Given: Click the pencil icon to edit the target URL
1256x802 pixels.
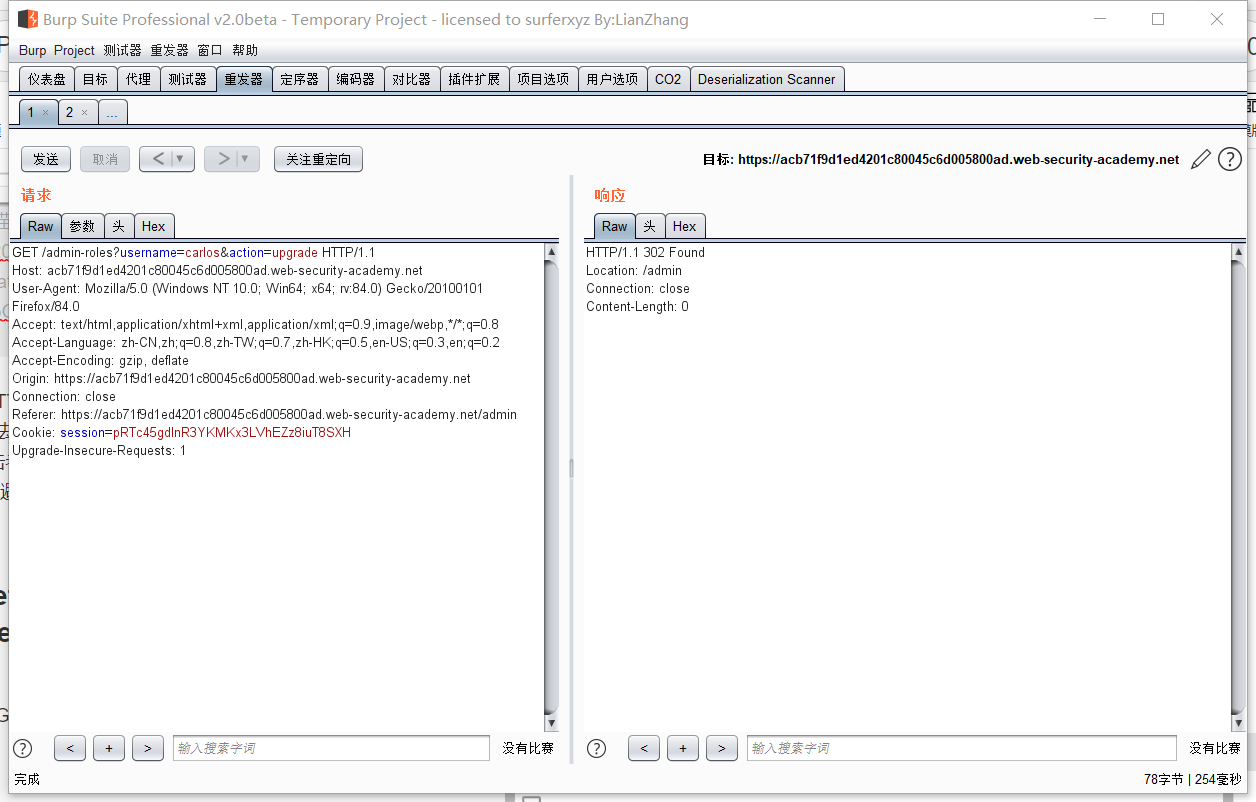Looking at the screenshot, I should 1201,158.
